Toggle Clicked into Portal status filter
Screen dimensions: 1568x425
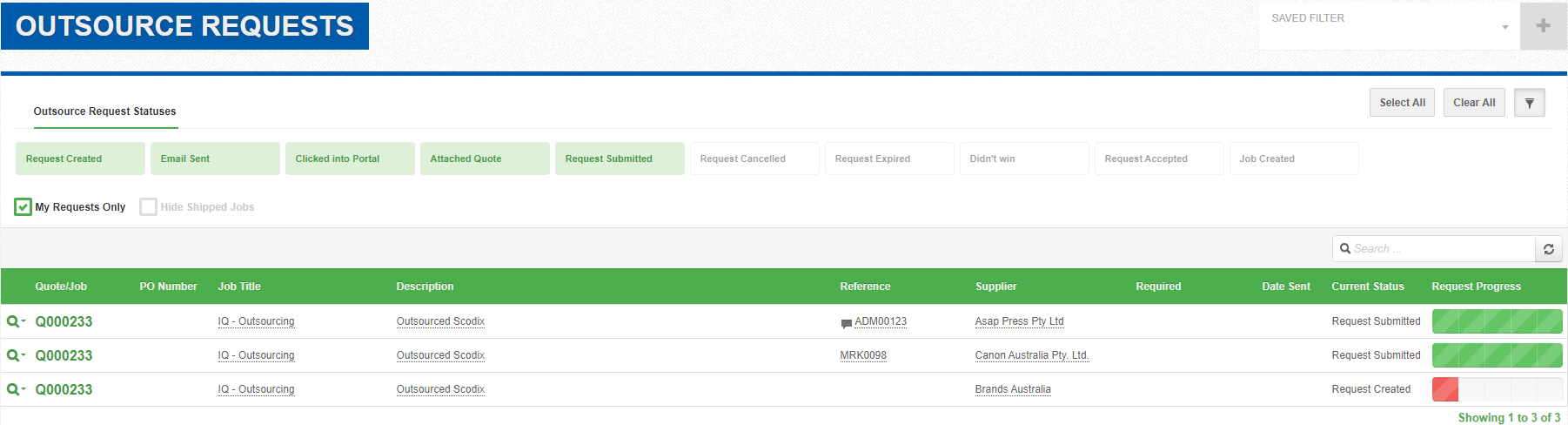pyautogui.click(x=350, y=159)
